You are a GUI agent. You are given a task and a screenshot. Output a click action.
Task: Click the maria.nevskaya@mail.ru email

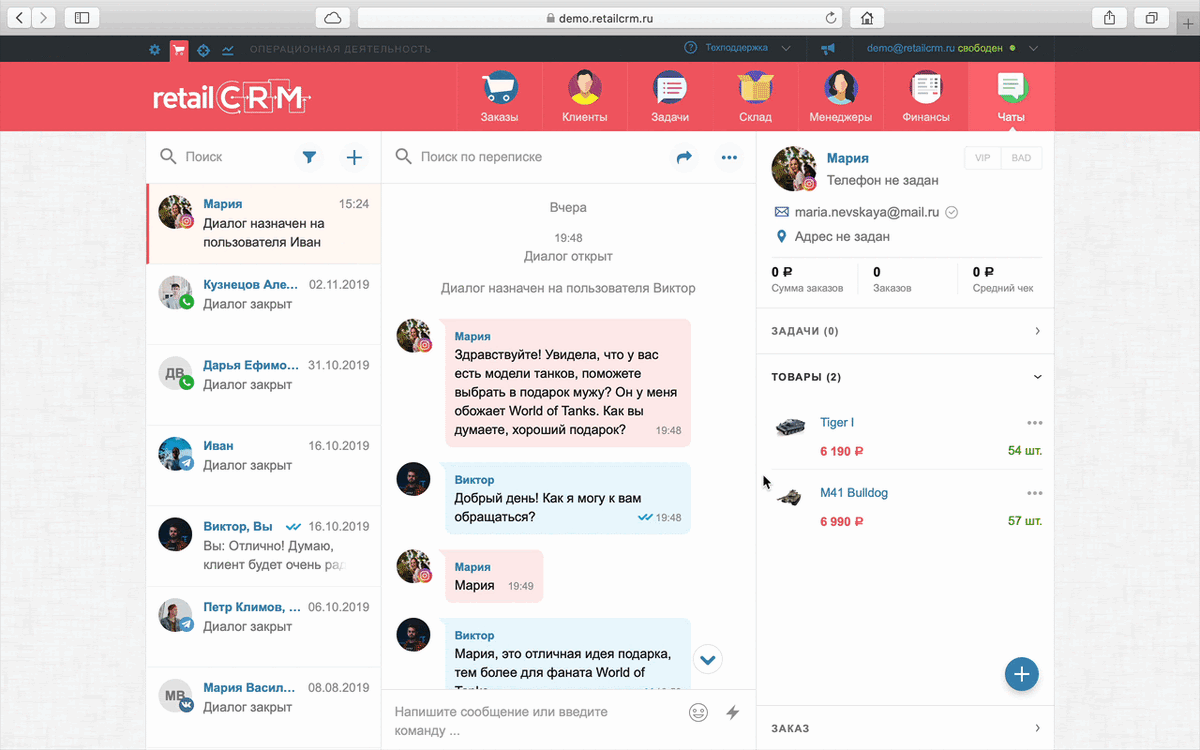tap(867, 212)
